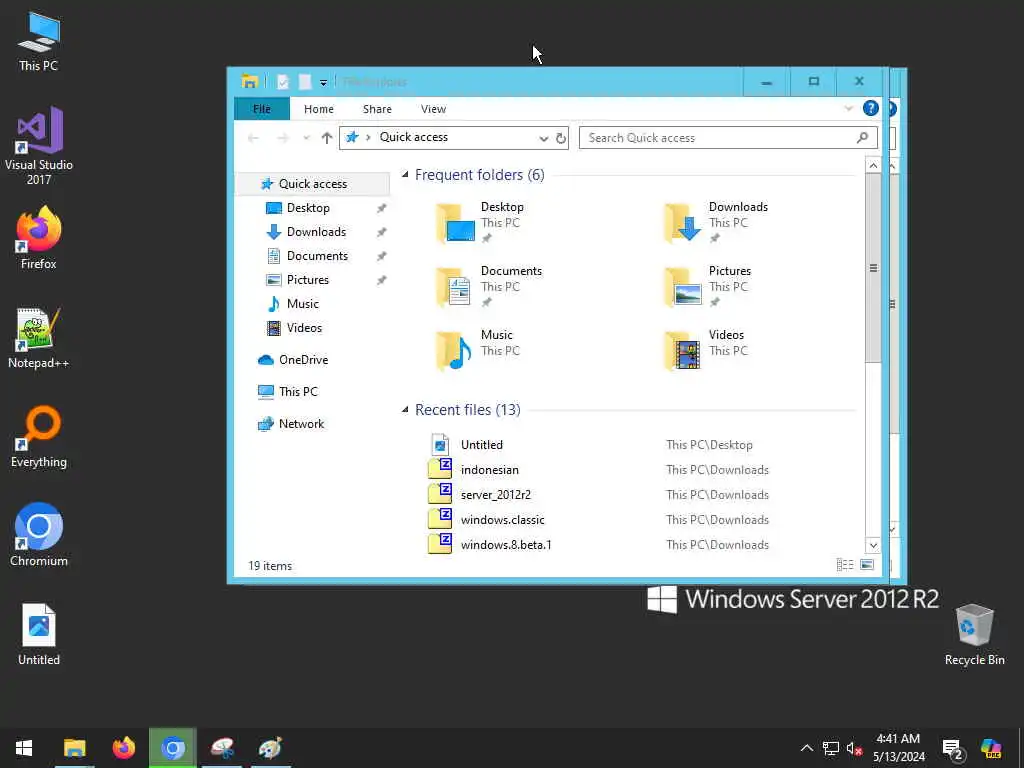Switch to large icons view in status bar
The image size is (1024, 768).
coord(867,565)
